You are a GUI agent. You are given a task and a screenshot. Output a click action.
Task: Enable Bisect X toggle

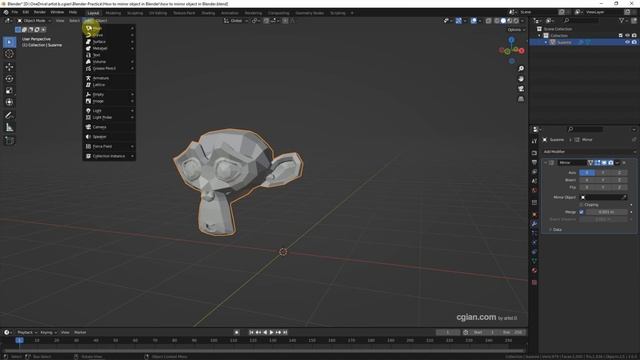(x=587, y=180)
